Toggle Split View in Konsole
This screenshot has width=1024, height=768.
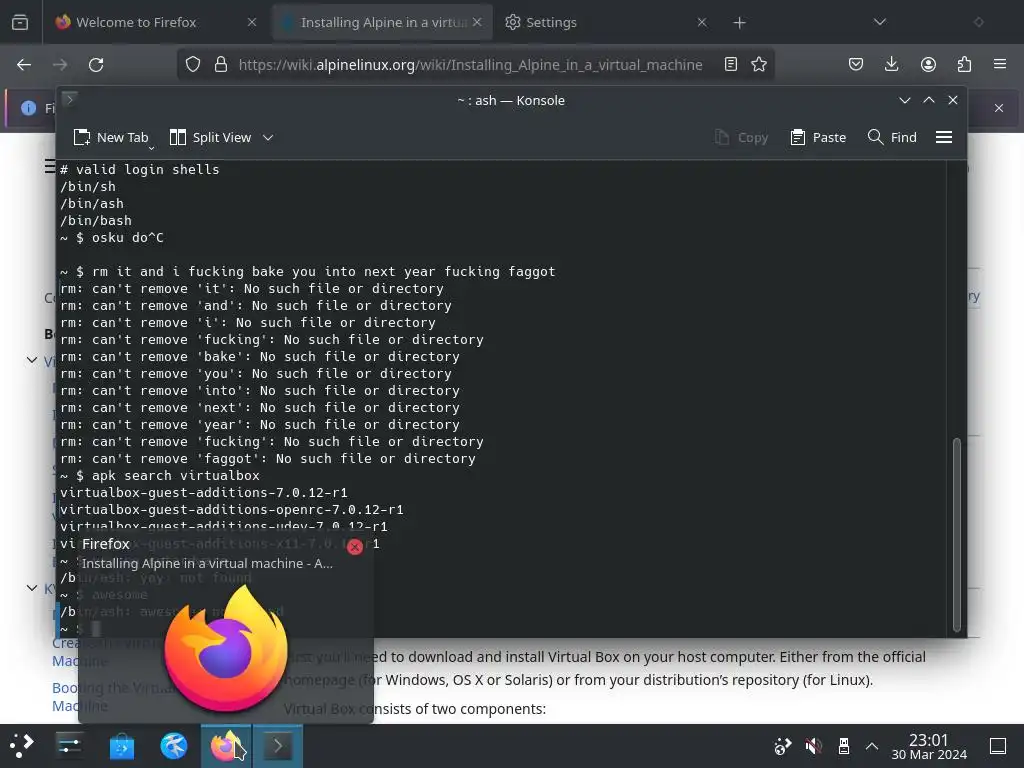point(210,137)
